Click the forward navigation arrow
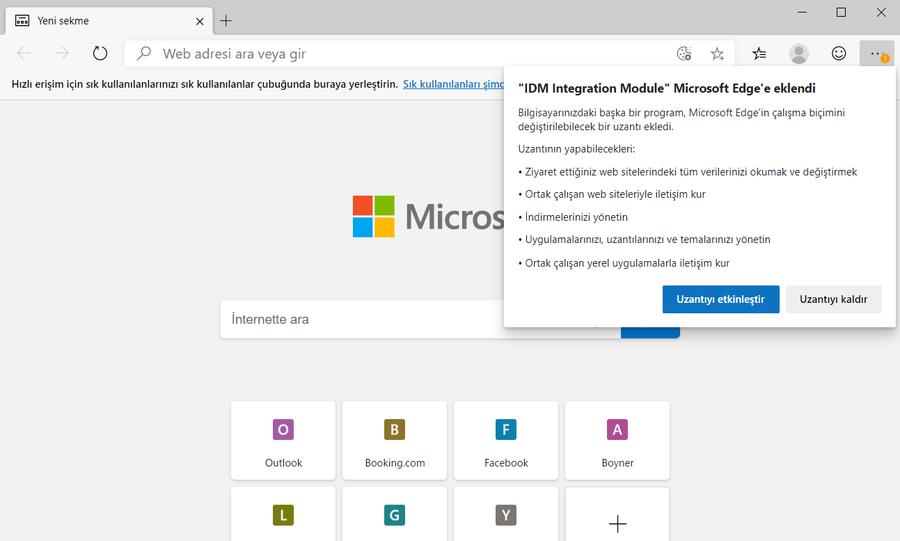The height and width of the screenshot is (541, 900). 61,53
